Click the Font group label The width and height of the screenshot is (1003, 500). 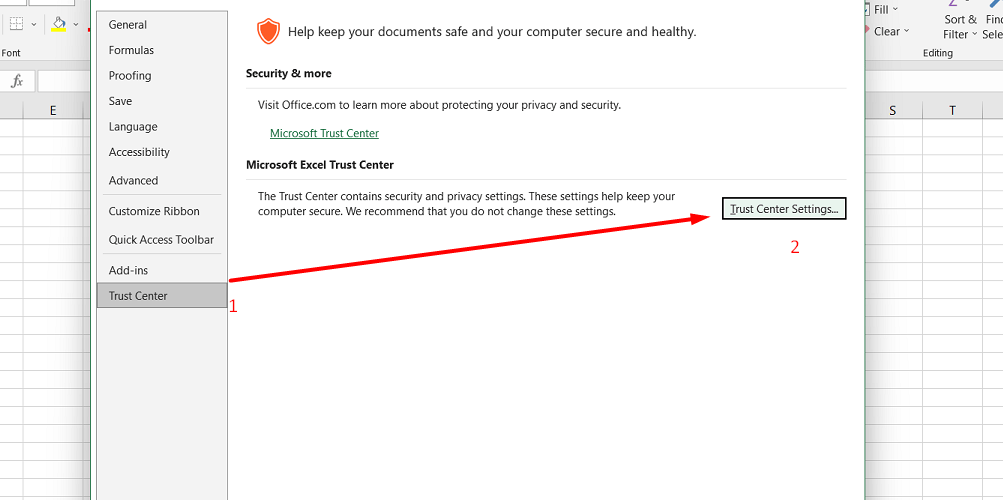(11, 53)
